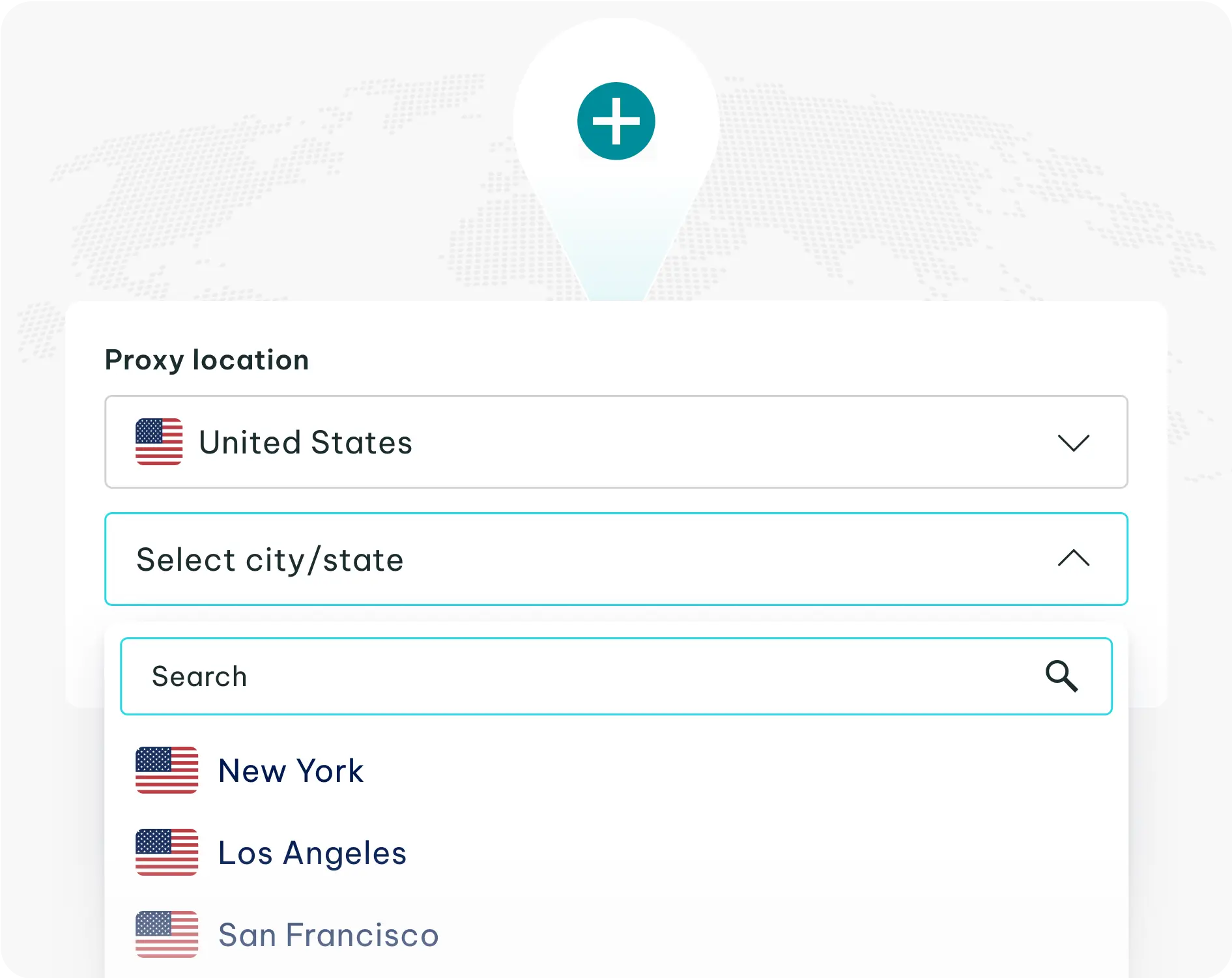Image resolution: width=1232 pixels, height=978 pixels.
Task: Expand country list using the down chevron
Action: (x=1073, y=442)
